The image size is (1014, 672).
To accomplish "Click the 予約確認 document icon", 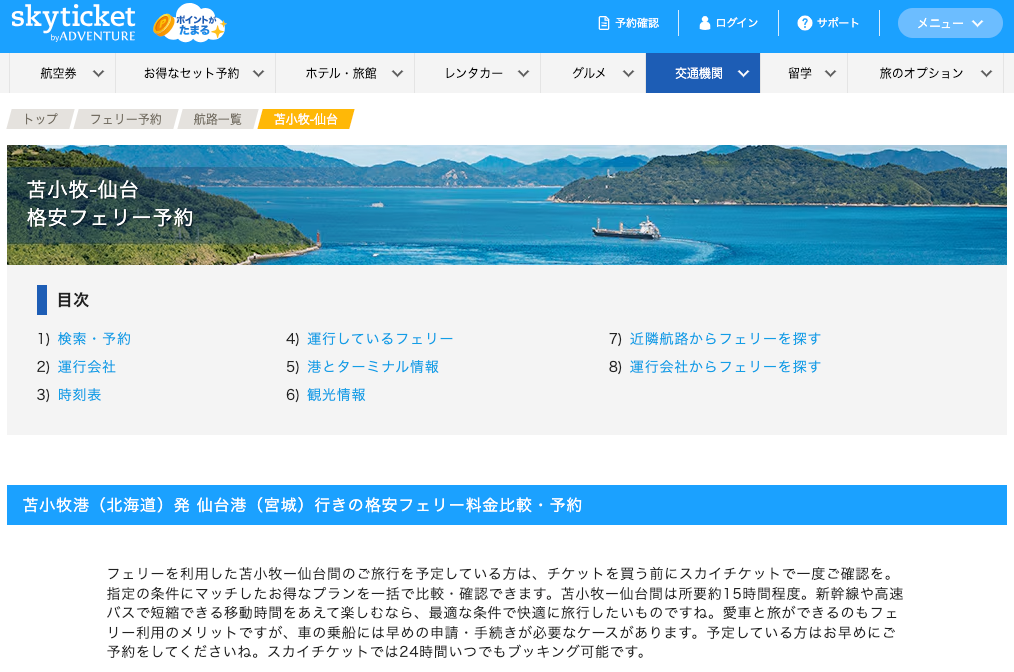I will coord(603,23).
